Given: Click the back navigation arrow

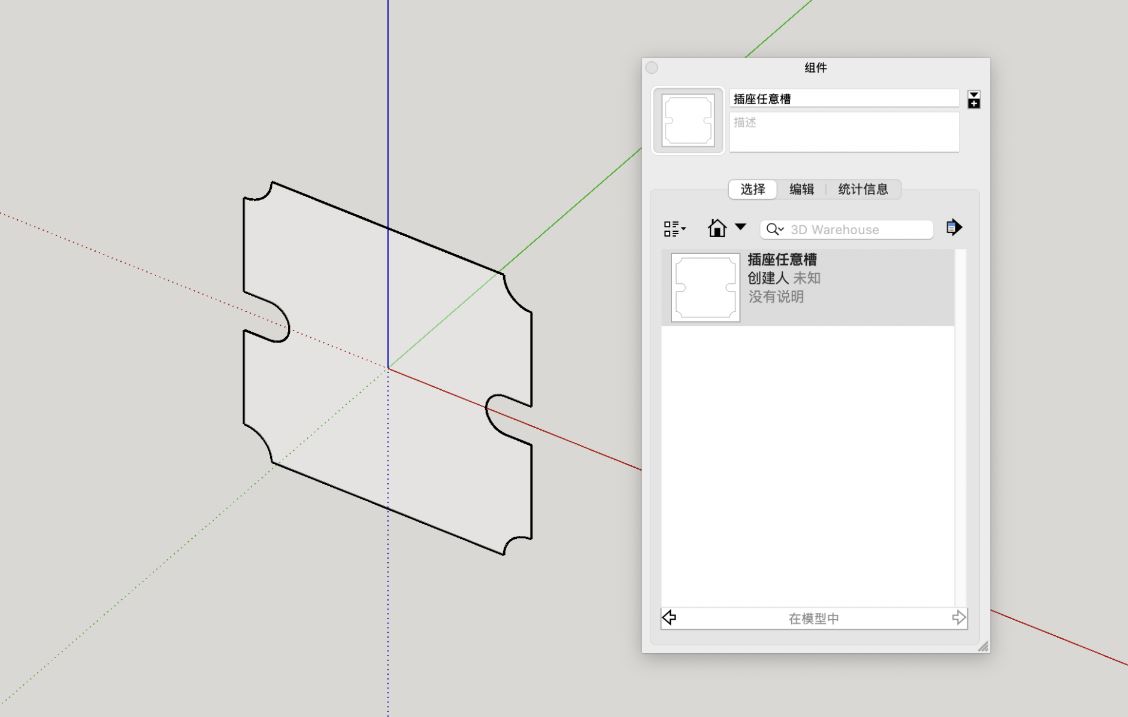Looking at the screenshot, I should [670, 618].
